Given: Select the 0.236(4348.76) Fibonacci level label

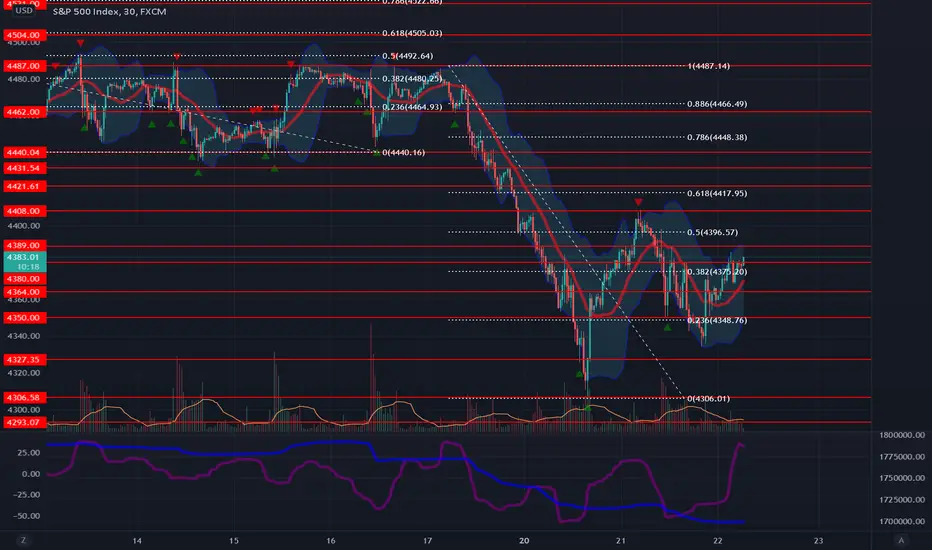Looking at the screenshot, I should [x=717, y=320].
